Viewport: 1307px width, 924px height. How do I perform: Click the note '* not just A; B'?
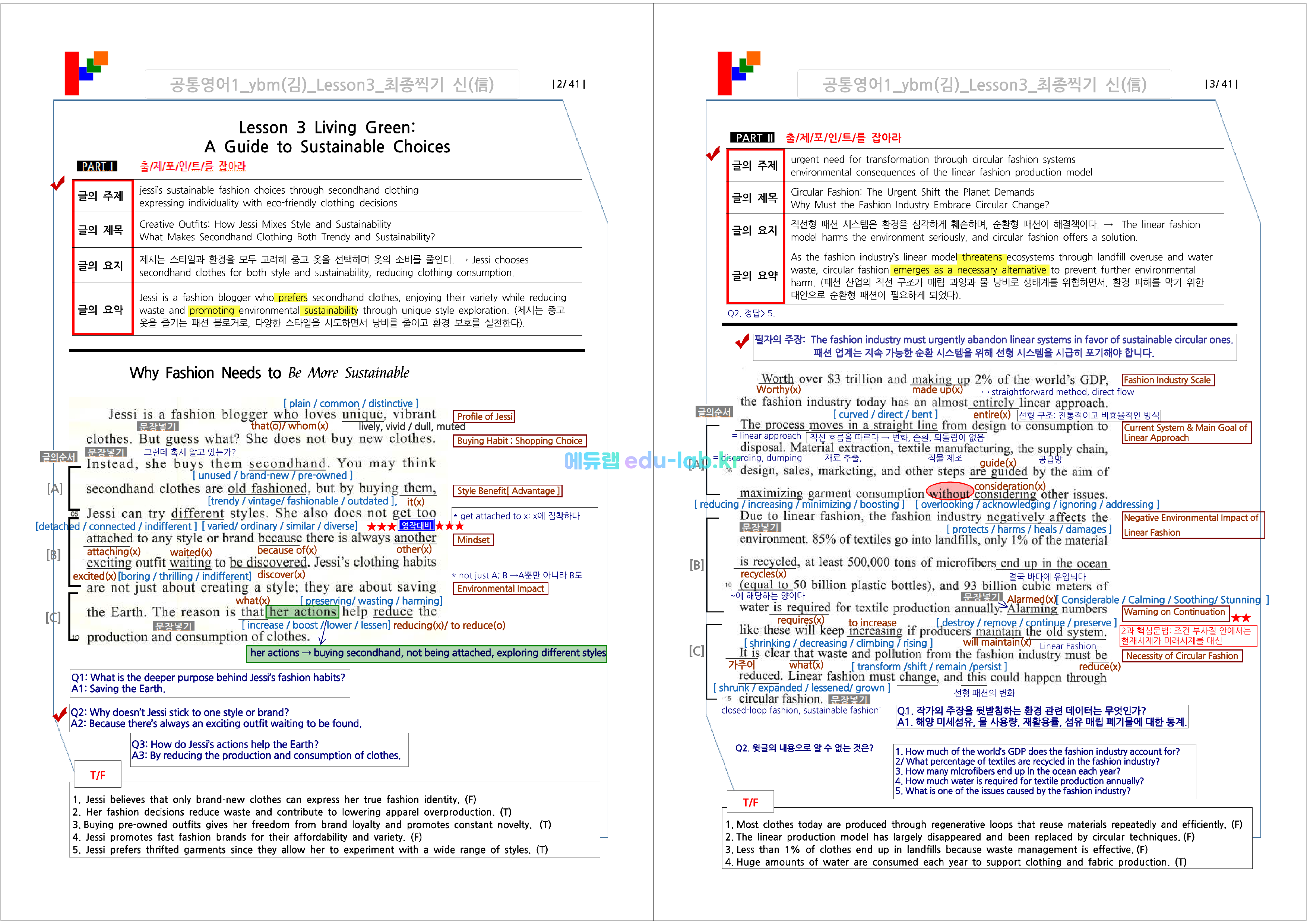pos(516,576)
